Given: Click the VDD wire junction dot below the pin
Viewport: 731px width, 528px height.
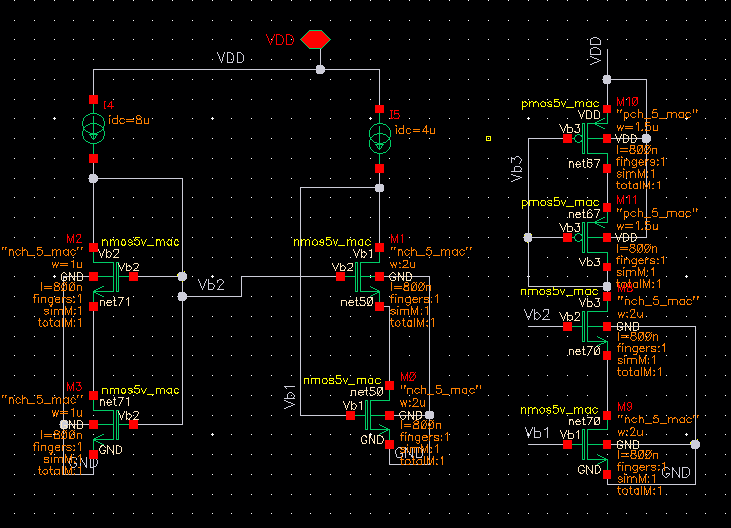Looking at the screenshot, I should [320, 69].
